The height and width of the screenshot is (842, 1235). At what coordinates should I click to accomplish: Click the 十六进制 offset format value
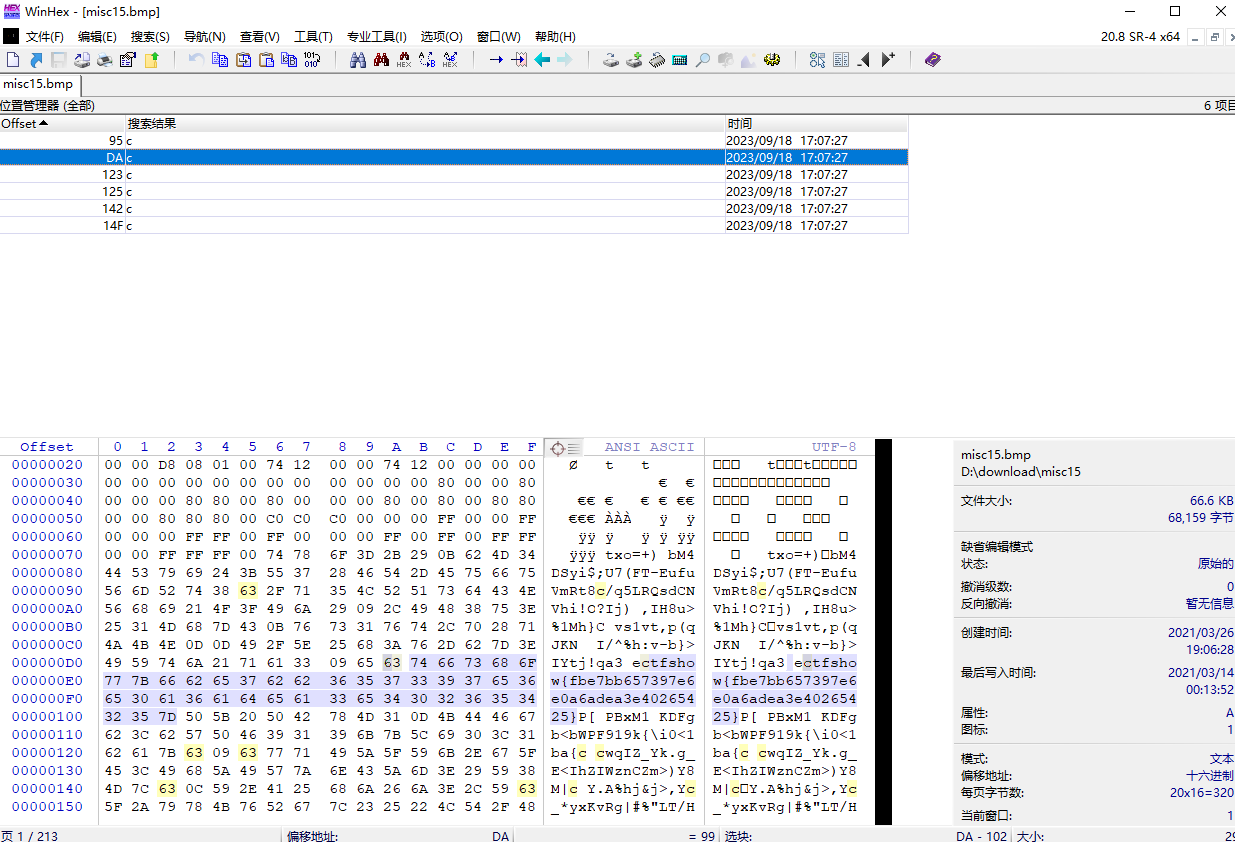click(x=1209, y=776)
